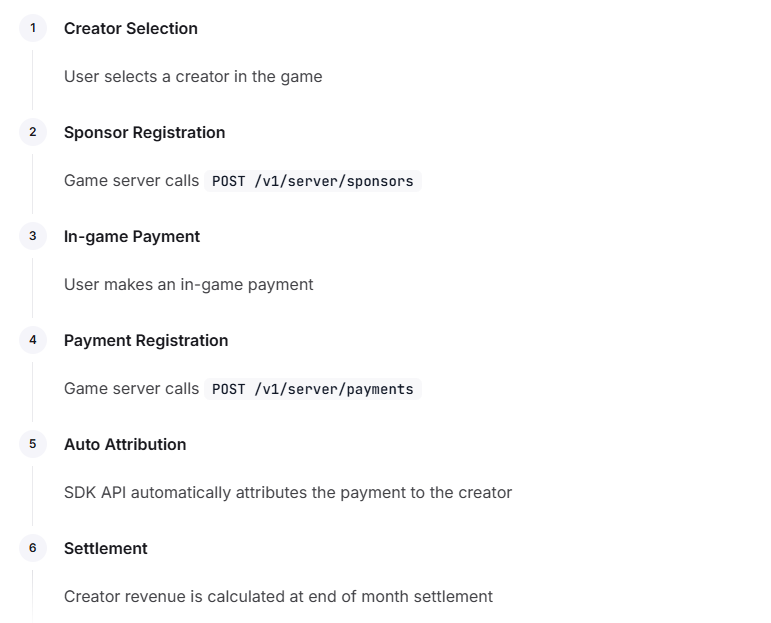The width and height of the screenshot is (771, 623).
Task: Click 'Game server calls' text under Sponsor Registration
Action: 131,180
